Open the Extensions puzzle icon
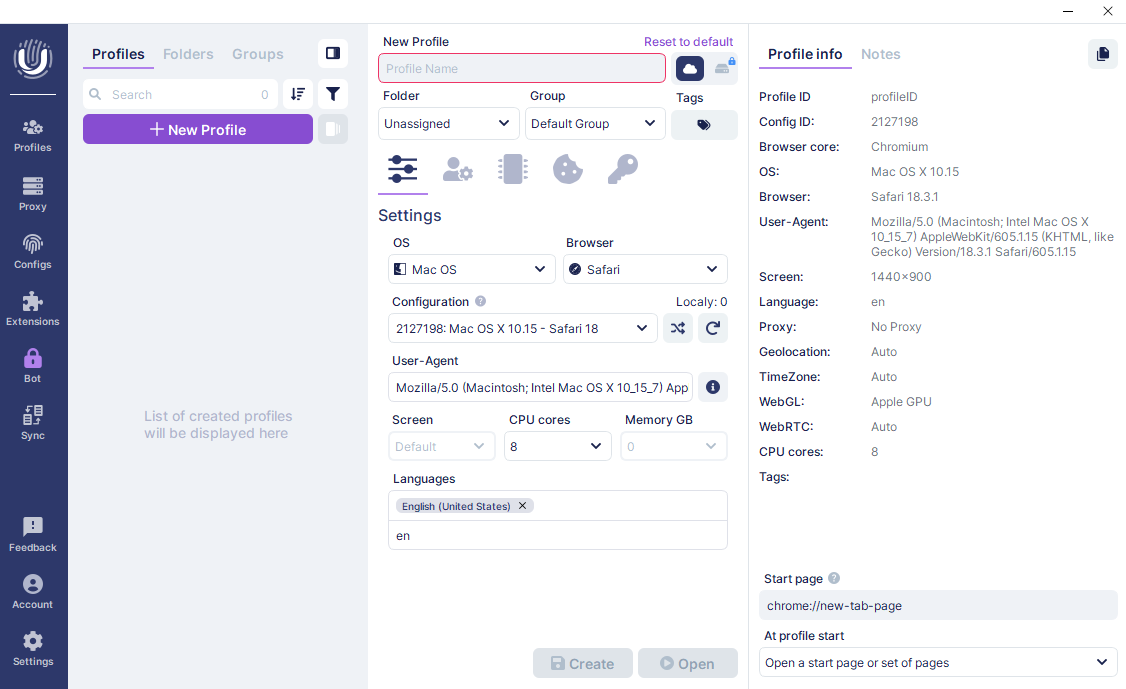 coord(33,308)
